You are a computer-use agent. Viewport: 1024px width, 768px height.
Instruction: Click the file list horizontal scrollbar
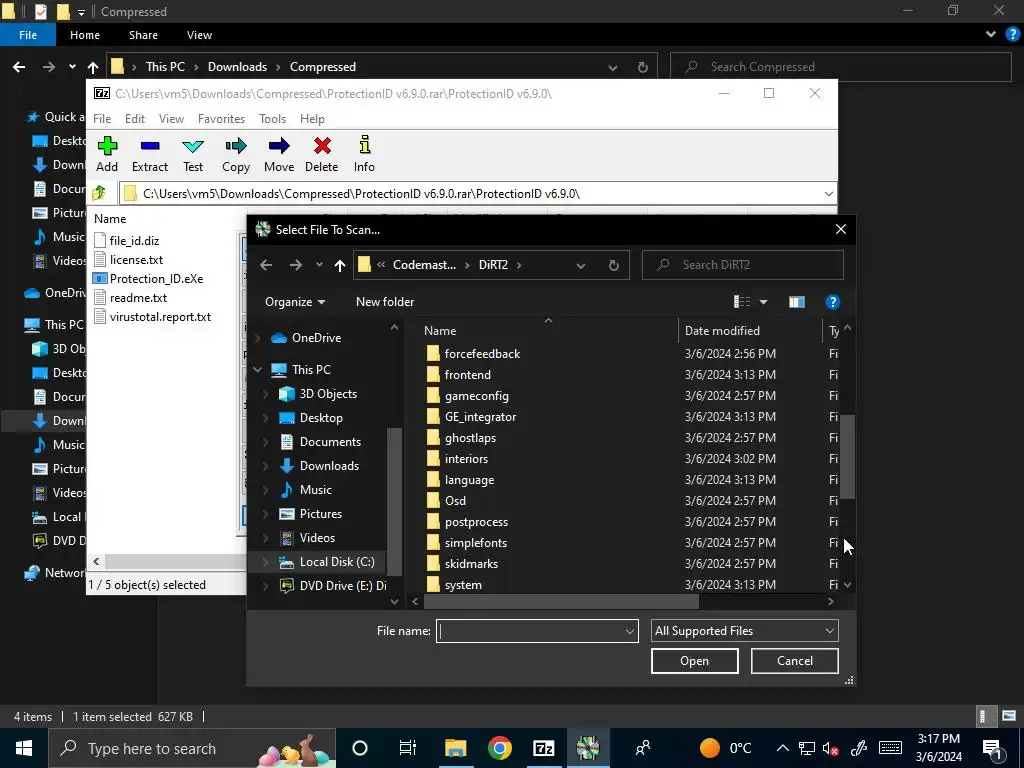click(560, 601)
